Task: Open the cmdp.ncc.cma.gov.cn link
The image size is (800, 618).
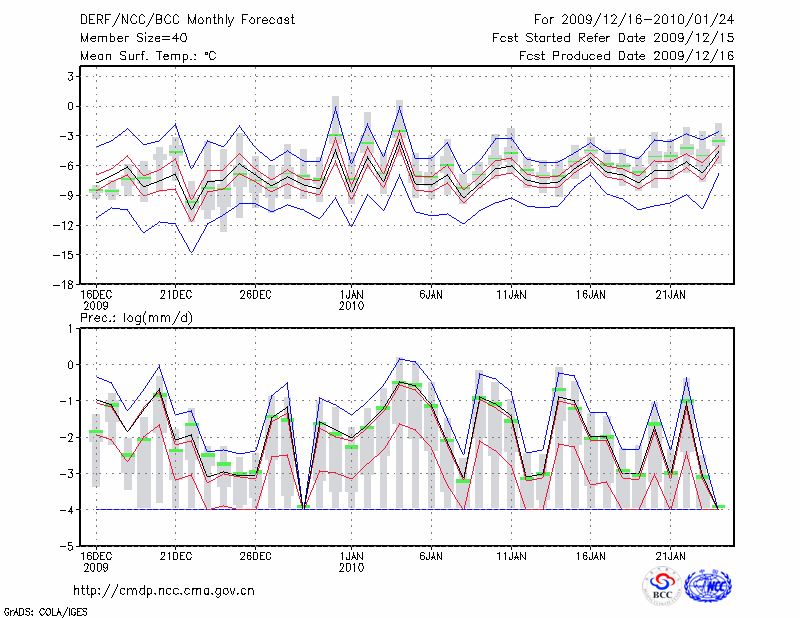Action: [x=164, y=590]
